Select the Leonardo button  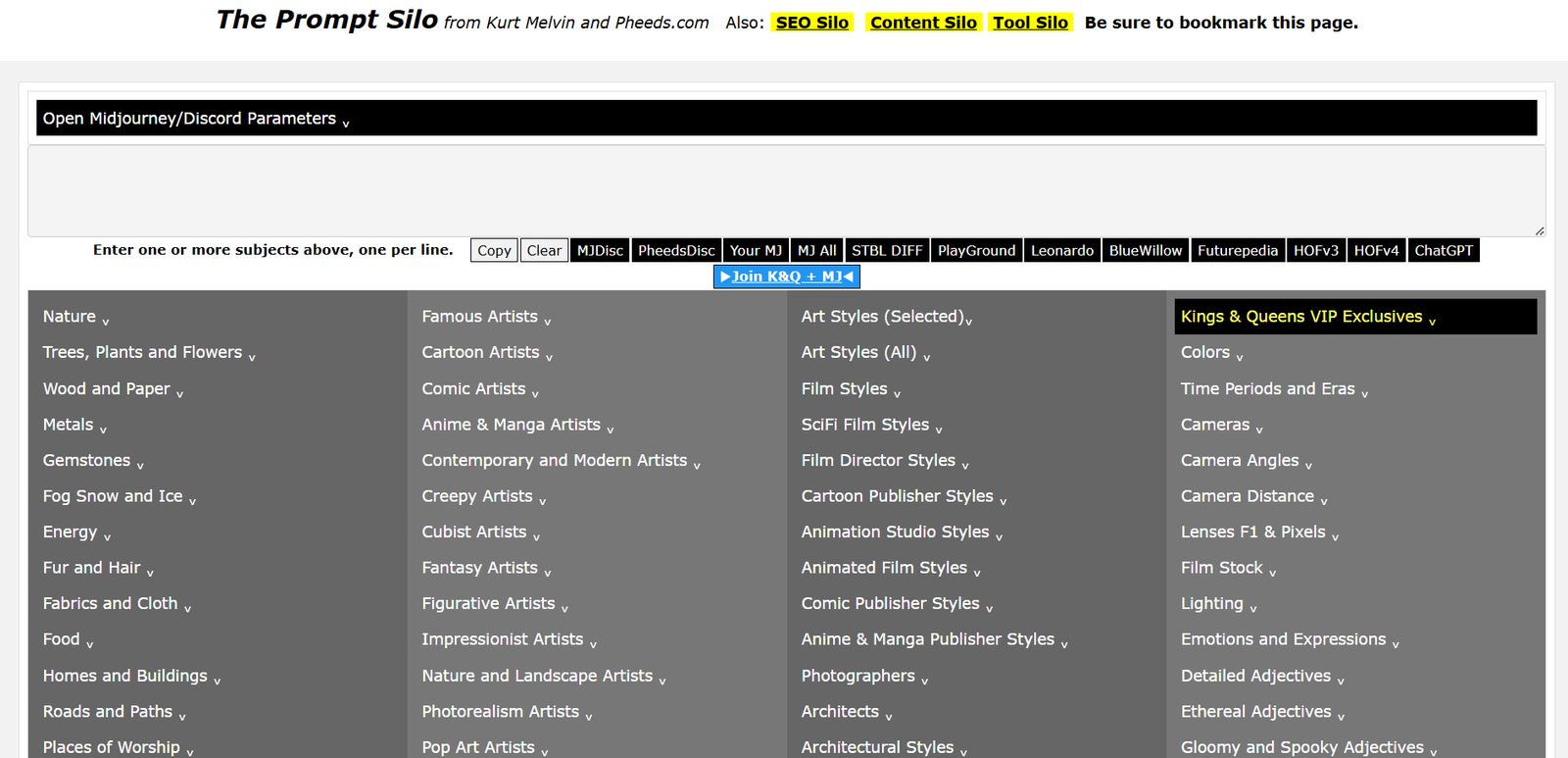pyautogui.click(x=1061, y=251)
